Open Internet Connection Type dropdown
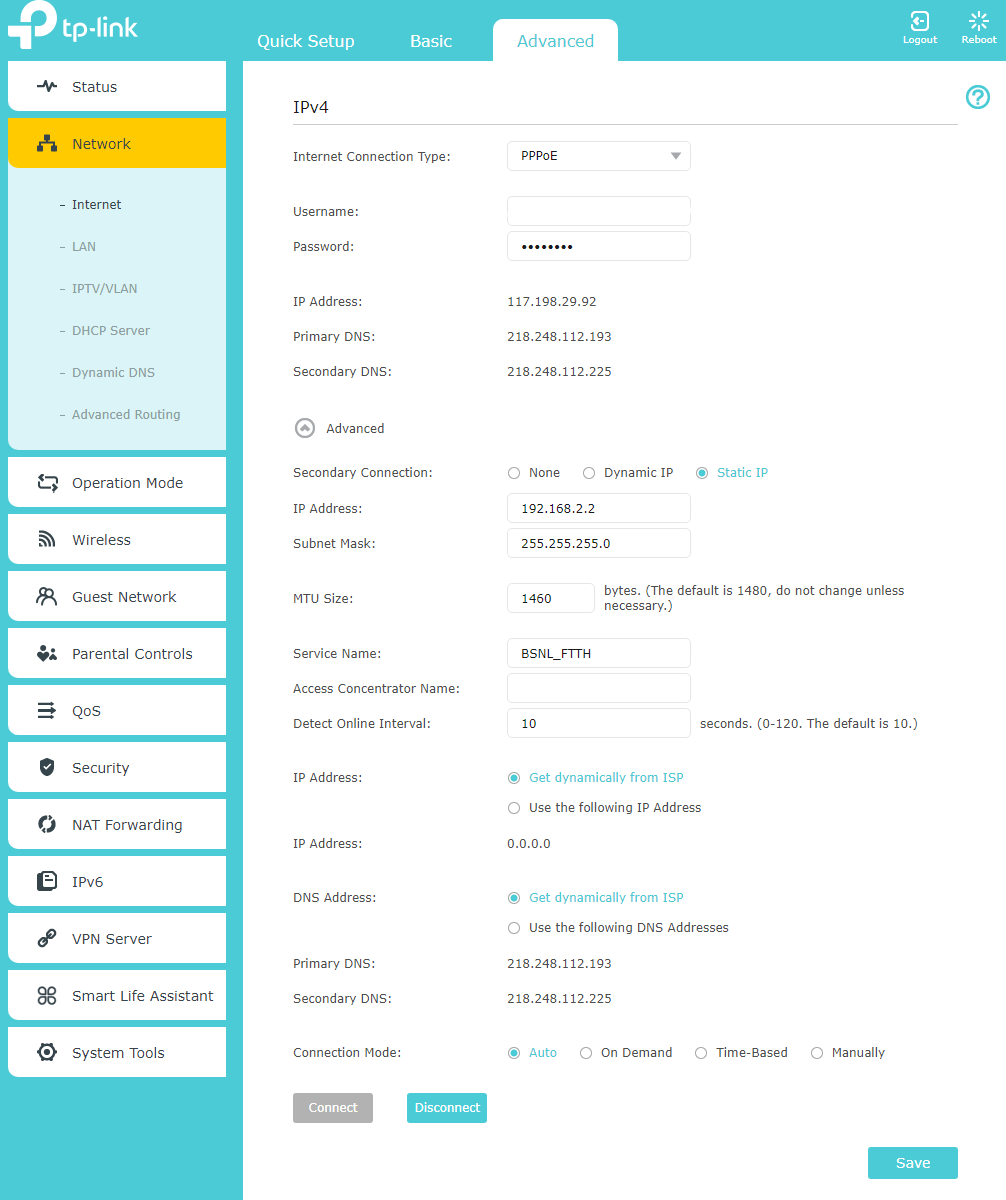The height and width of the screenshot is (1200, 1006). click(598, 156)
